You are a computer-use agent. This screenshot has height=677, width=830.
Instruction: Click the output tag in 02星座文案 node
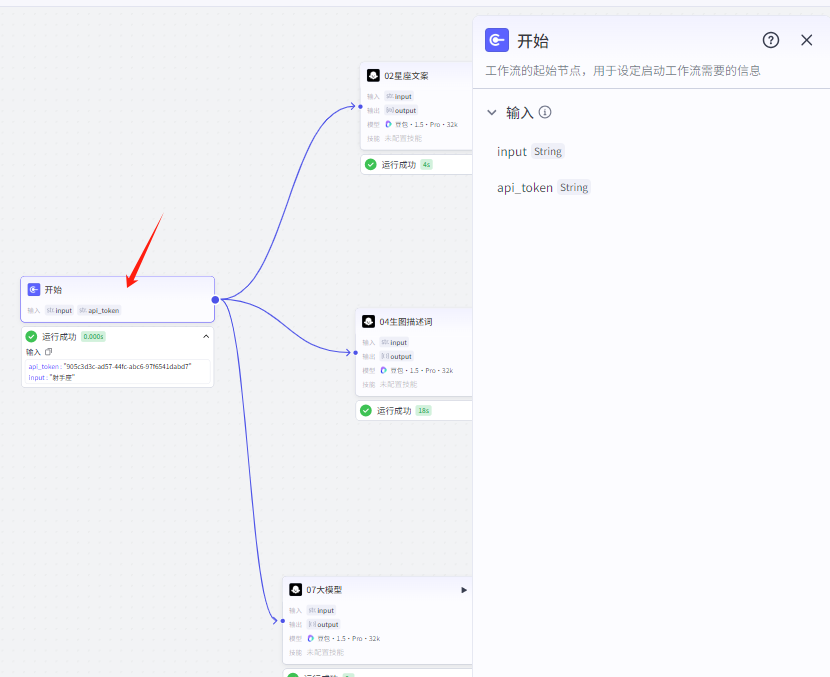(x=401, y=110)
